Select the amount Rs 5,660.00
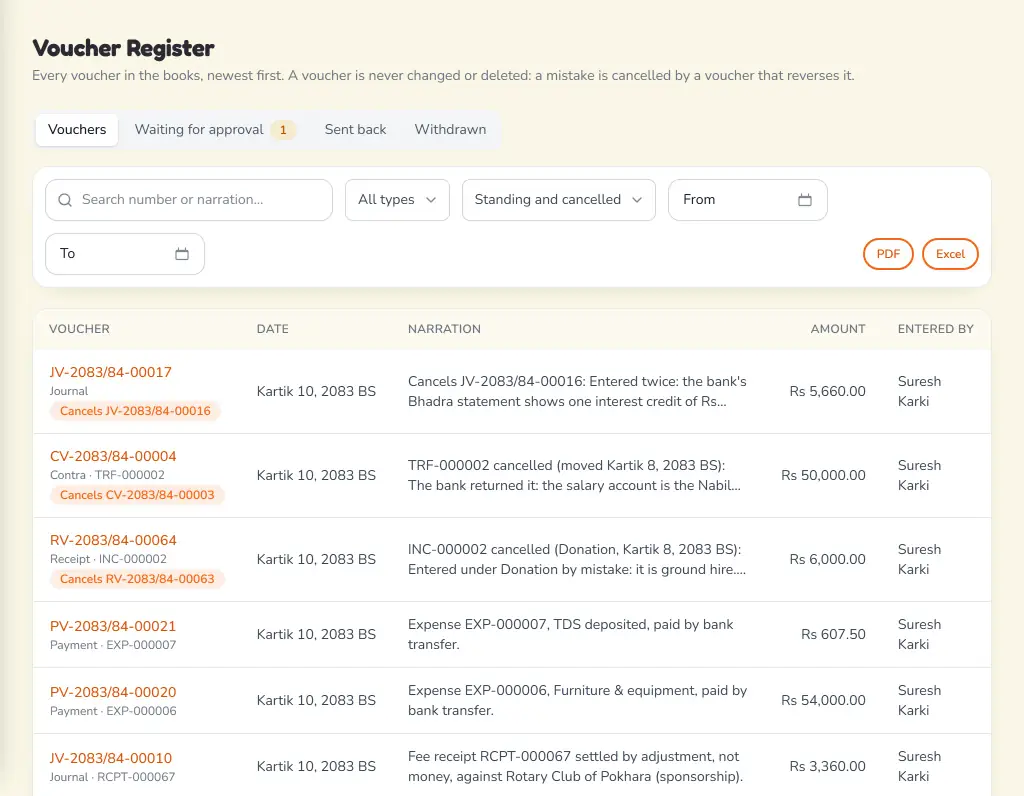This screenshot has height=796, width=1024. [827, 391]
